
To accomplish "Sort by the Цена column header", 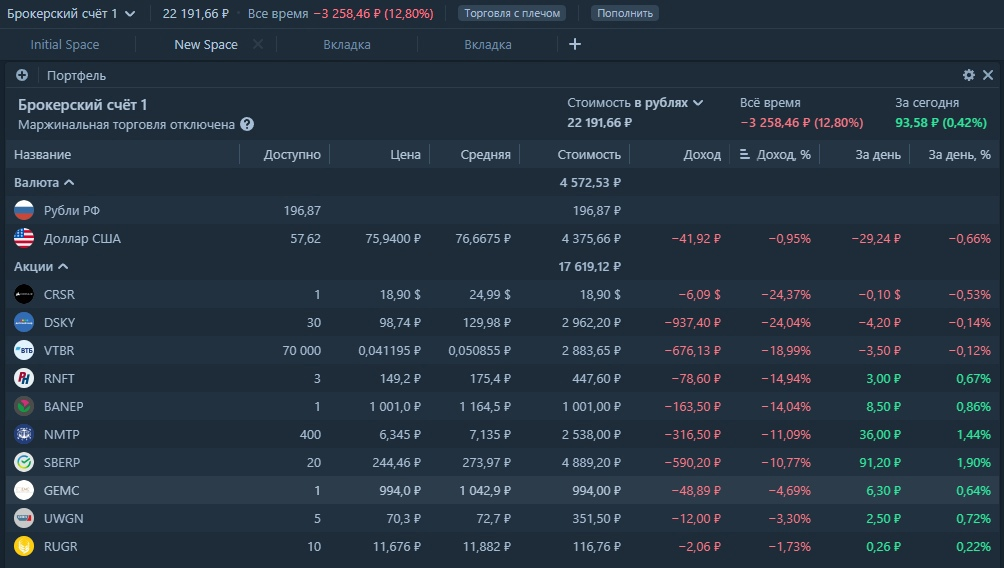I will [405, 154].
